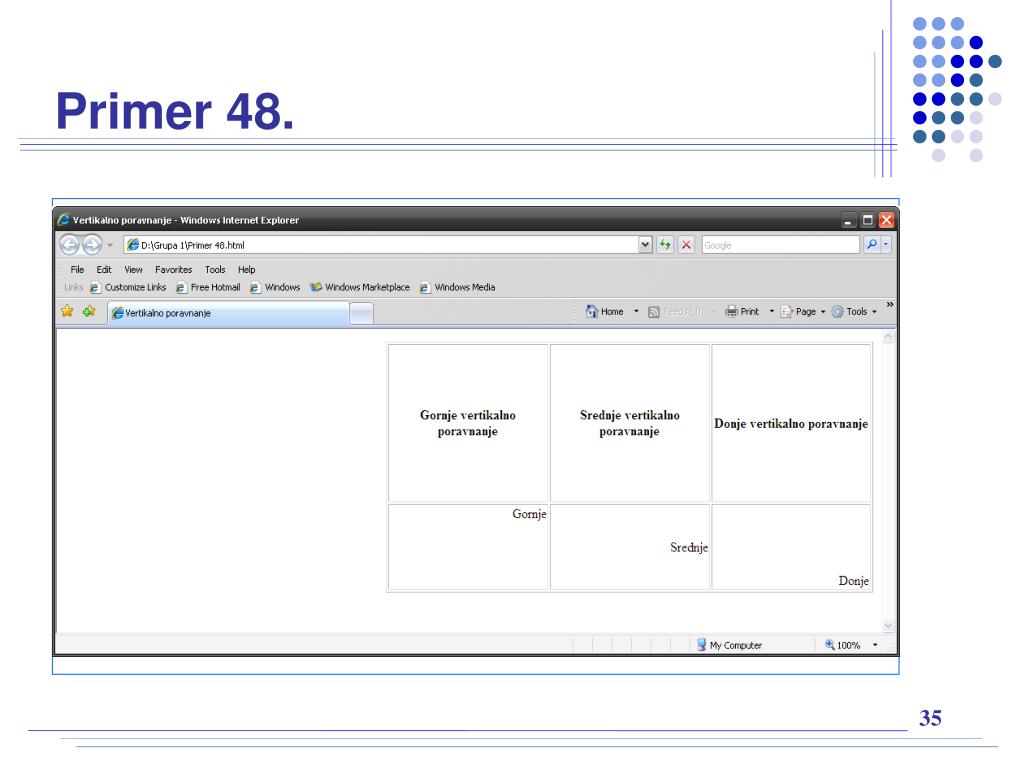
Task: Click the Google search box
Action: point(780,245)
